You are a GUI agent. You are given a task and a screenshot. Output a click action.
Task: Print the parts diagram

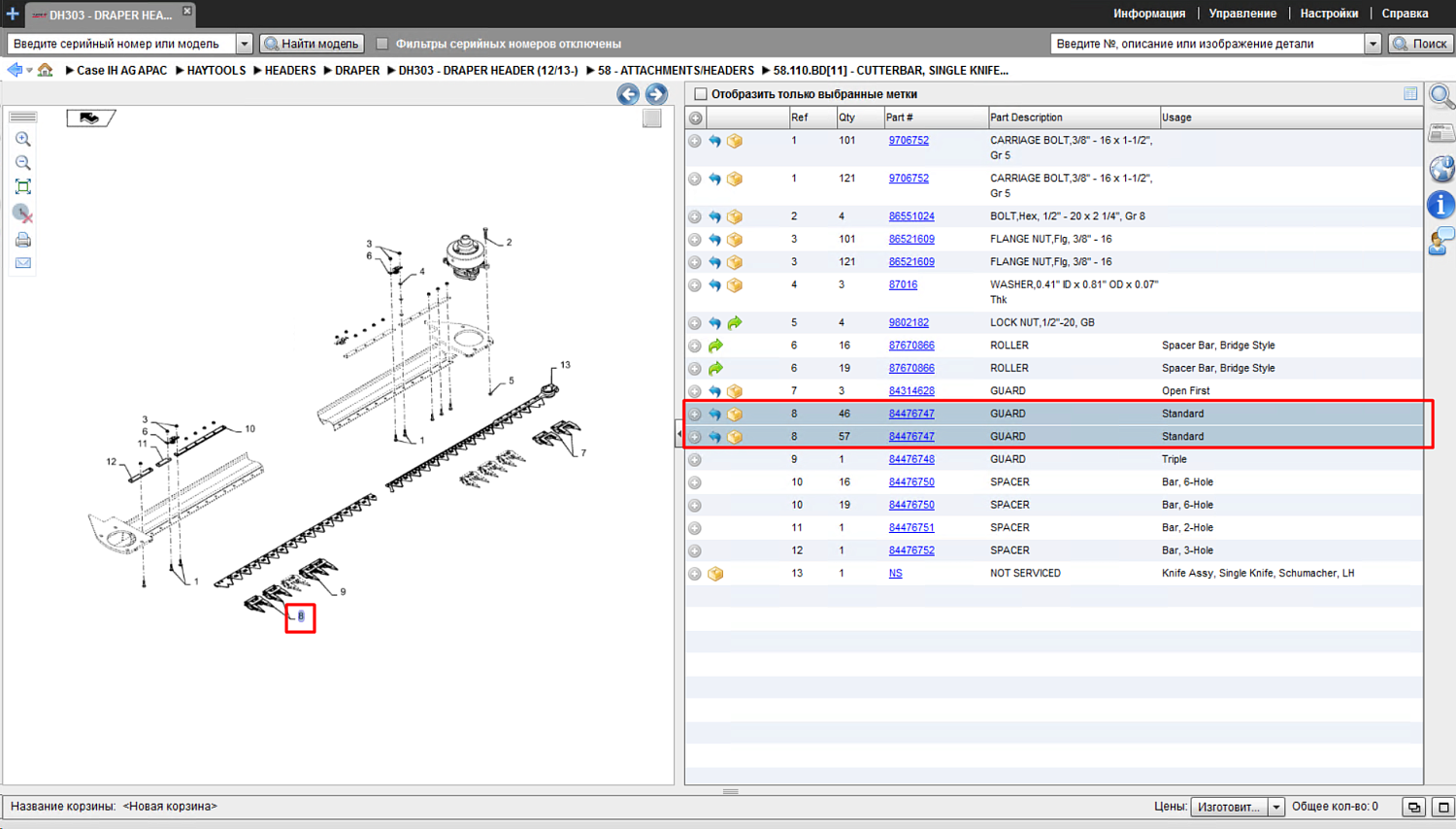point(23,240)
